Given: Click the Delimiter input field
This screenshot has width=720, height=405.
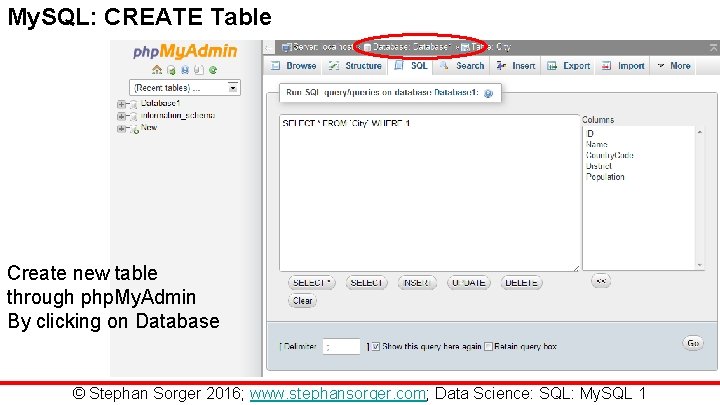Looking at the screenshot, I should (341, 347).
